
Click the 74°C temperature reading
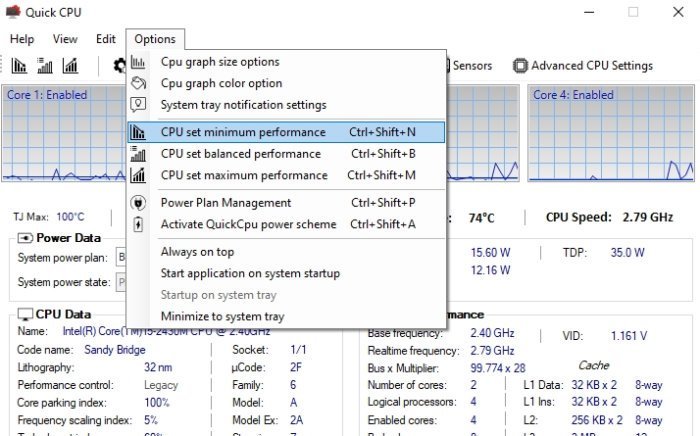tap(481, 218)
